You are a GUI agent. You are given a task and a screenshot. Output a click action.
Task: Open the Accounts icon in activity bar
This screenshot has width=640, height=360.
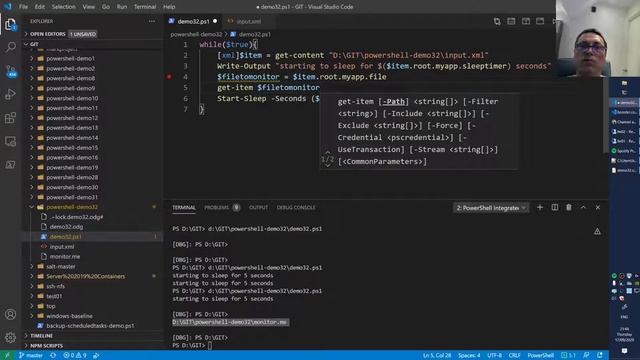pyautogui.click(x=11, y=314)
